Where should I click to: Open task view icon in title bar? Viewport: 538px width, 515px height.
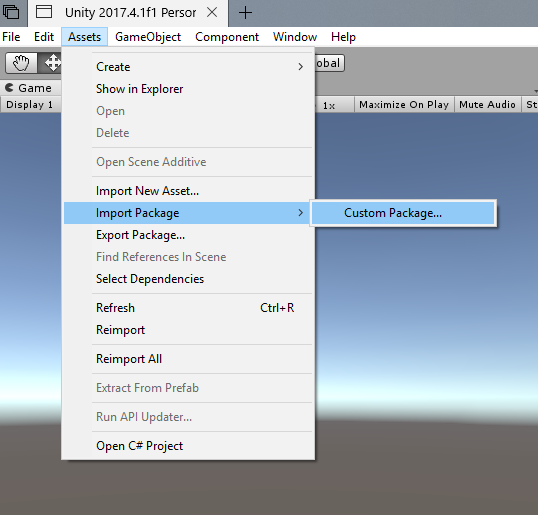[x=11, y=12]
